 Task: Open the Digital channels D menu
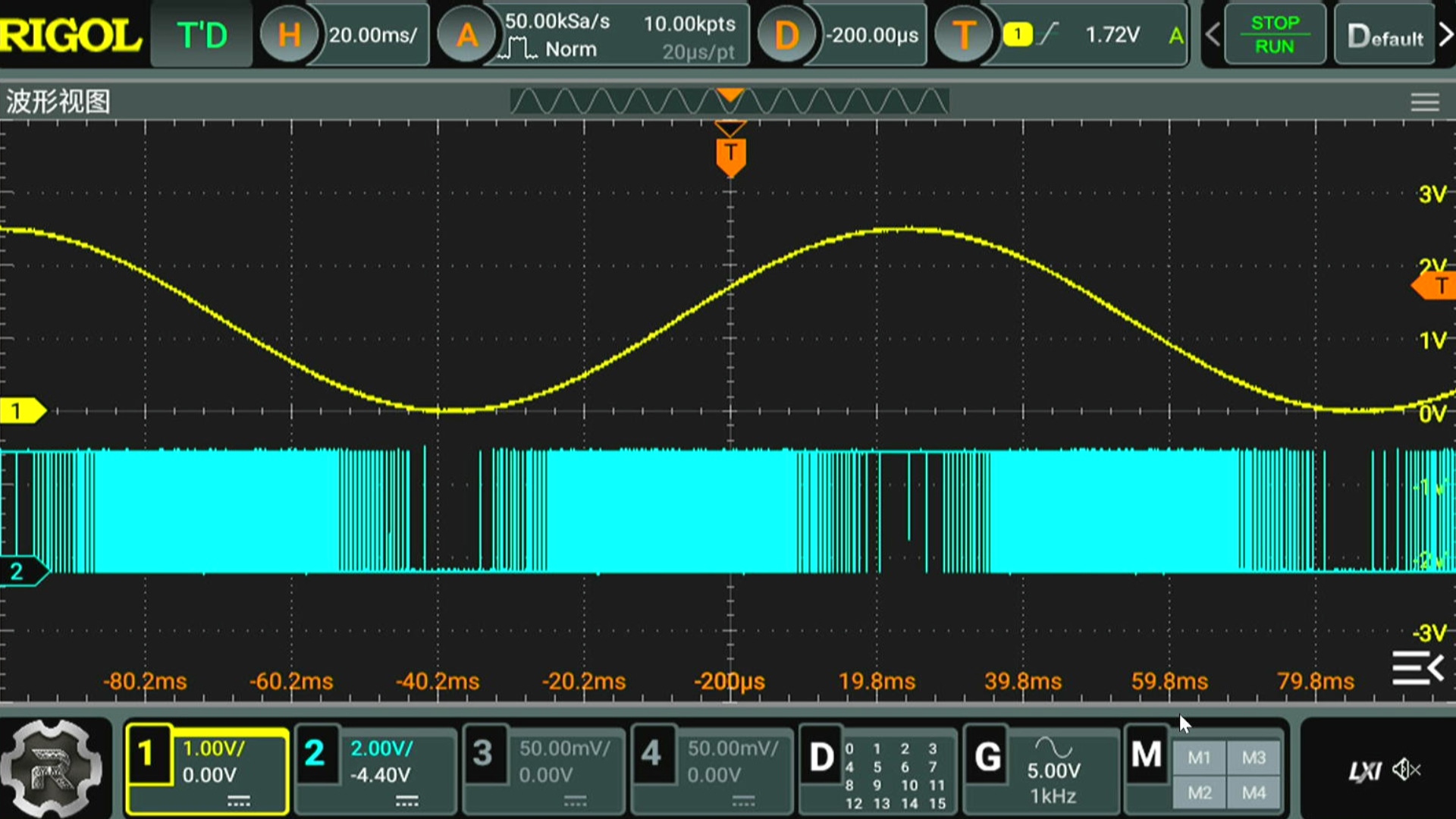pyautogui.click(x=821, y=757)
